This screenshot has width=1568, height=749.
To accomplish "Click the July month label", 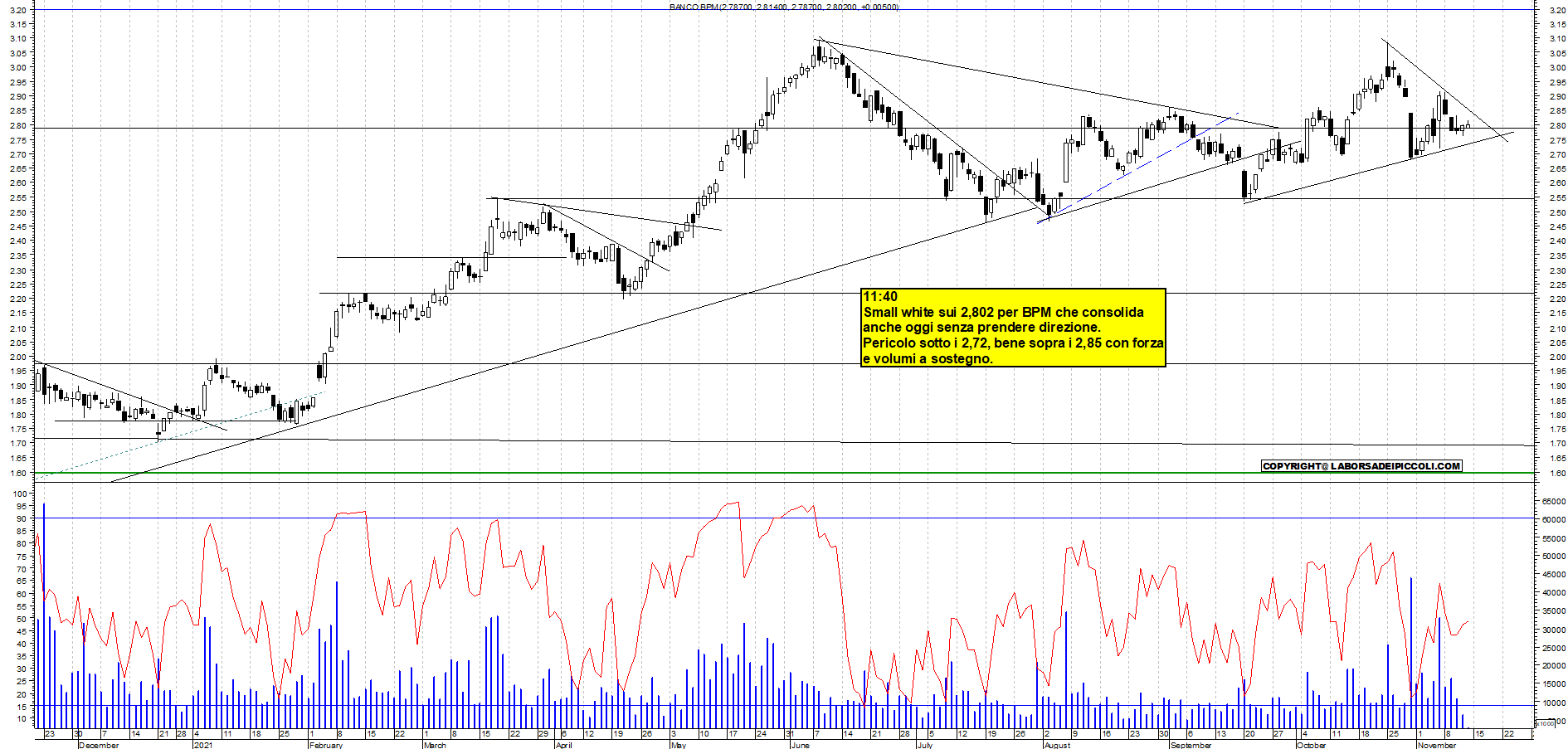I will [925, 745].
